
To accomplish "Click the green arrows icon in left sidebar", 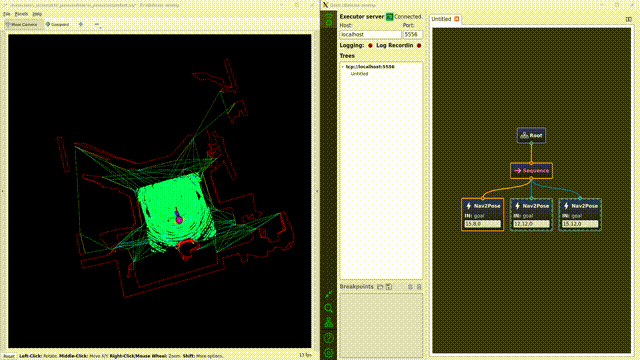I will pyautogui.click(x=329, y=294).
